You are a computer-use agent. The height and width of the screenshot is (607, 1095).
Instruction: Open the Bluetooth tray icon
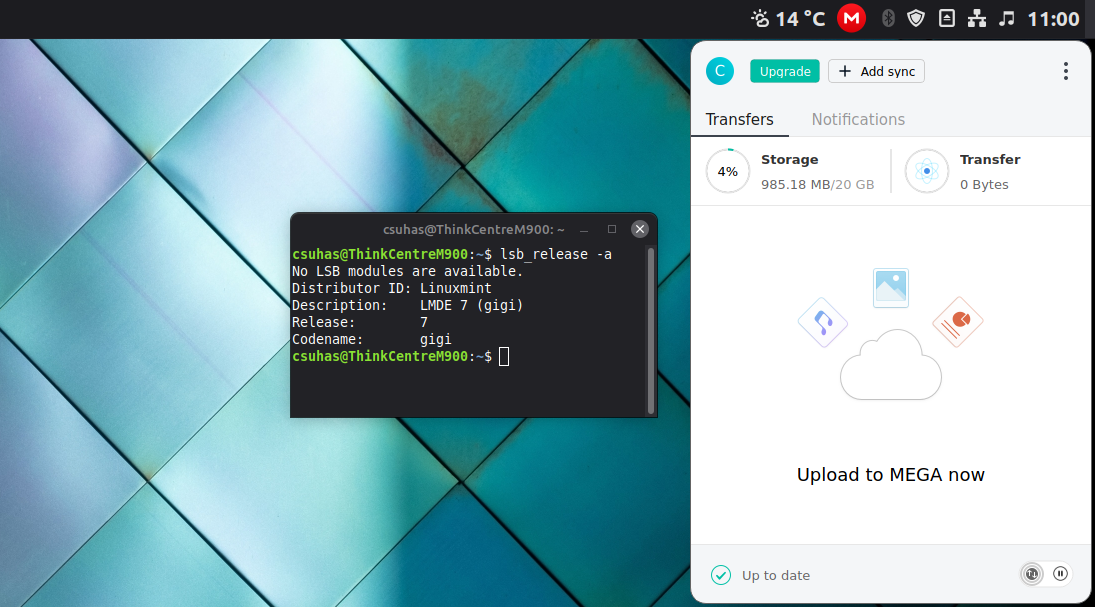pyautogui.click(x=887, y=18)
